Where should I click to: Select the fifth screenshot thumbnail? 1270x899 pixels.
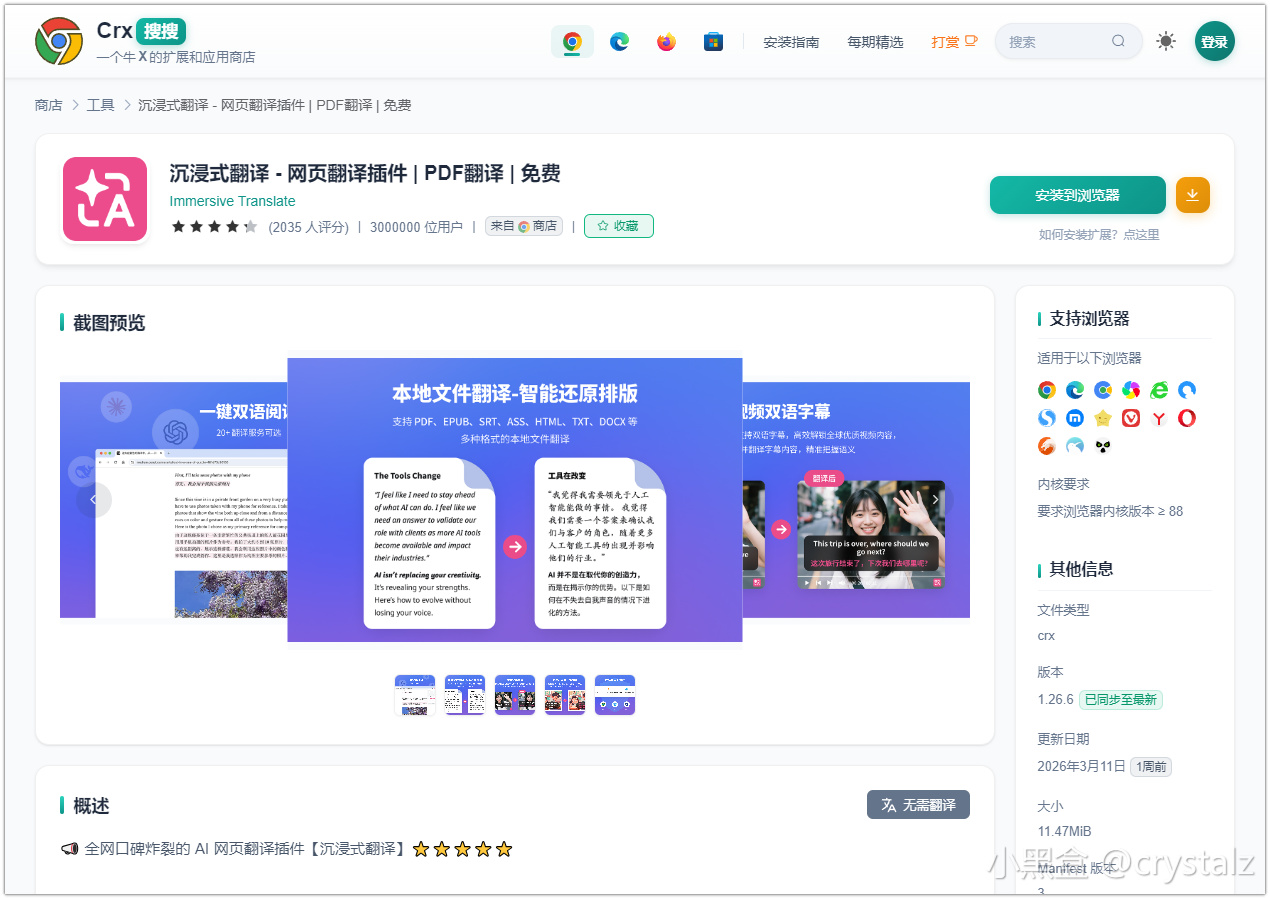[615, 695]
